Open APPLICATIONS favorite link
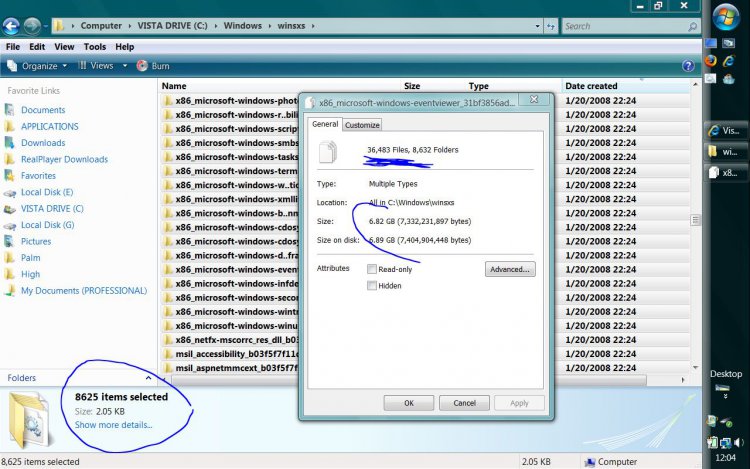 (x=50, y=126)
